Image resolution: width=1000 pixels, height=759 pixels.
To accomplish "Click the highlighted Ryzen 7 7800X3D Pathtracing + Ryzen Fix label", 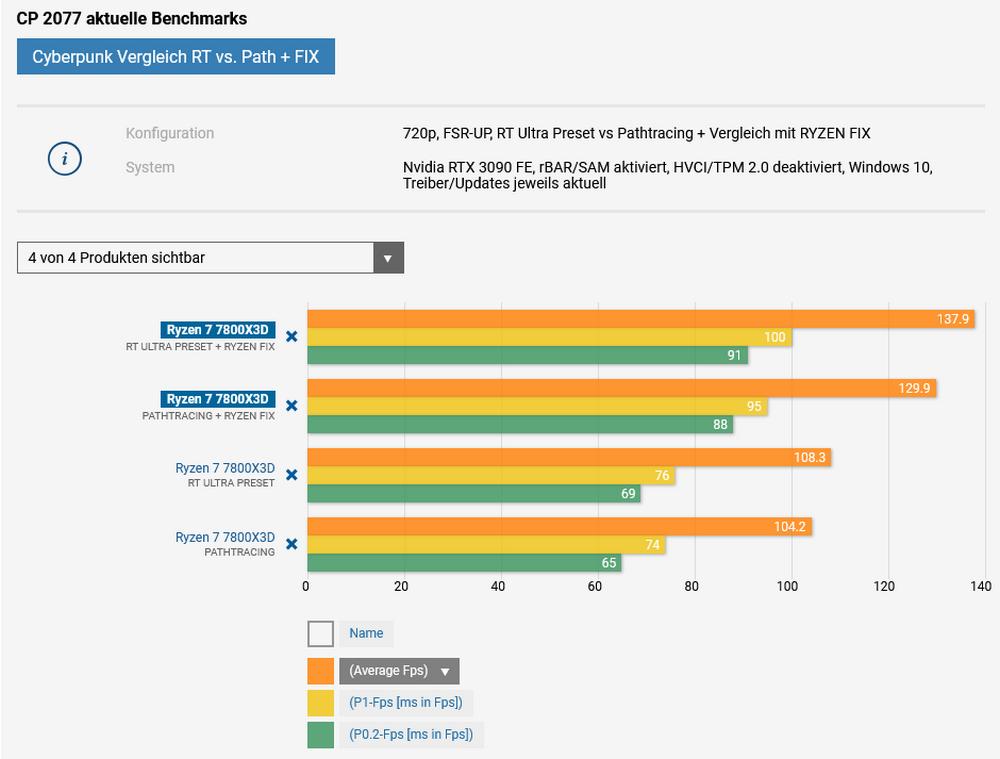I will pyautogui.click(x=217, y=399).
